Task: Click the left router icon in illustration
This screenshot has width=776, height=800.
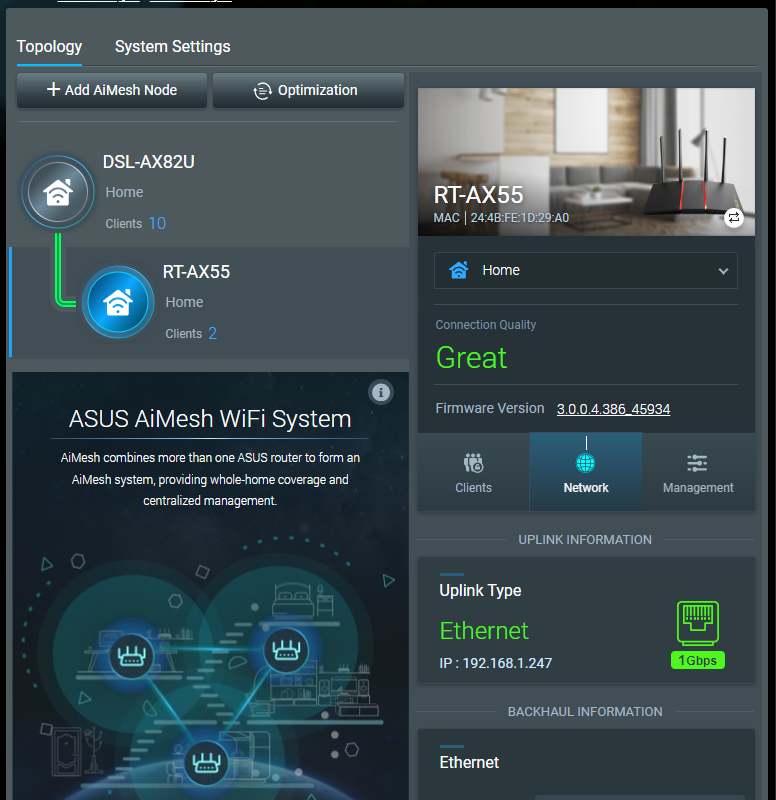Action: [x=131, y=656]
